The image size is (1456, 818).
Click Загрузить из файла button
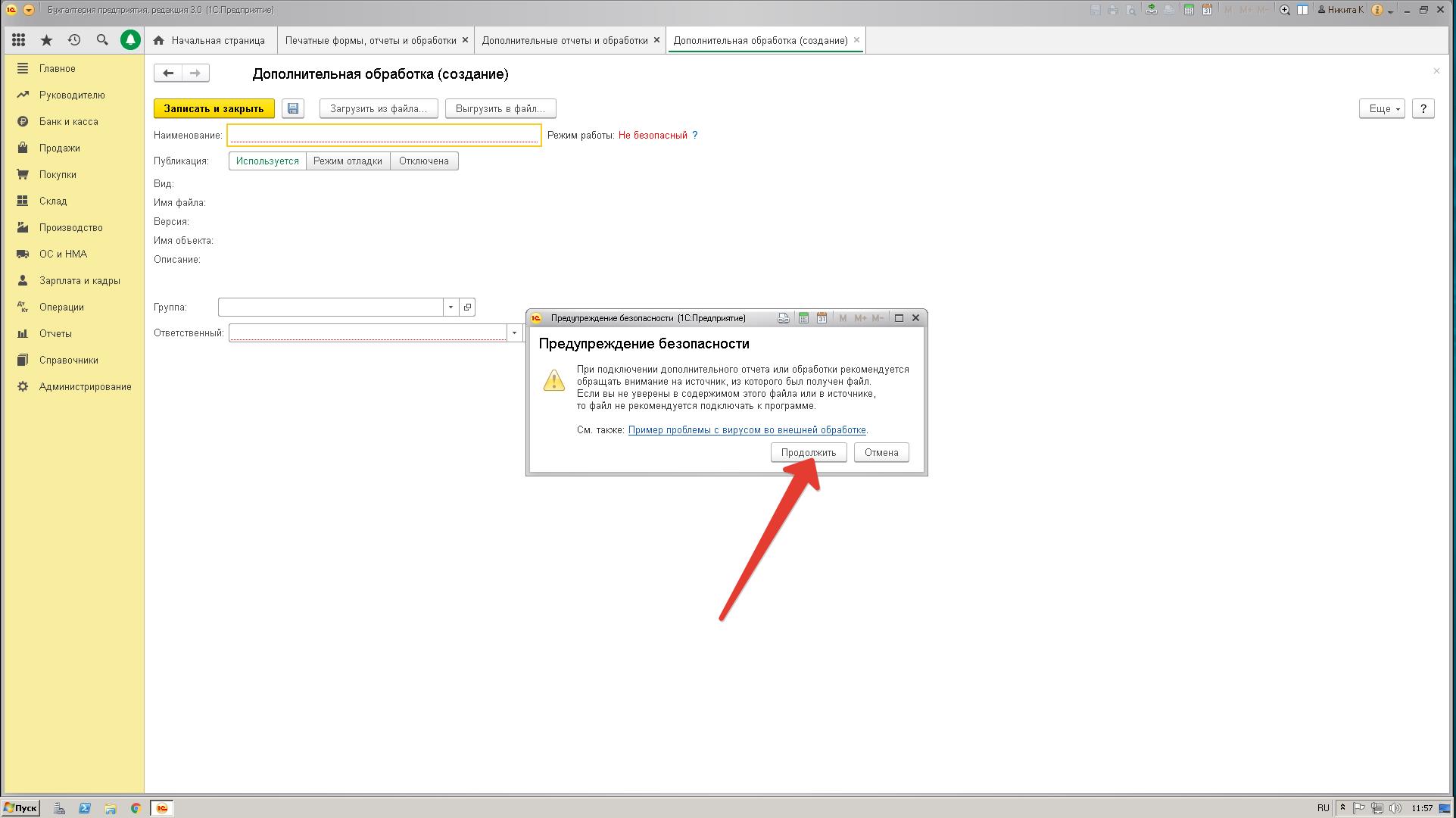pyautogui.click(x=379, y=108)
